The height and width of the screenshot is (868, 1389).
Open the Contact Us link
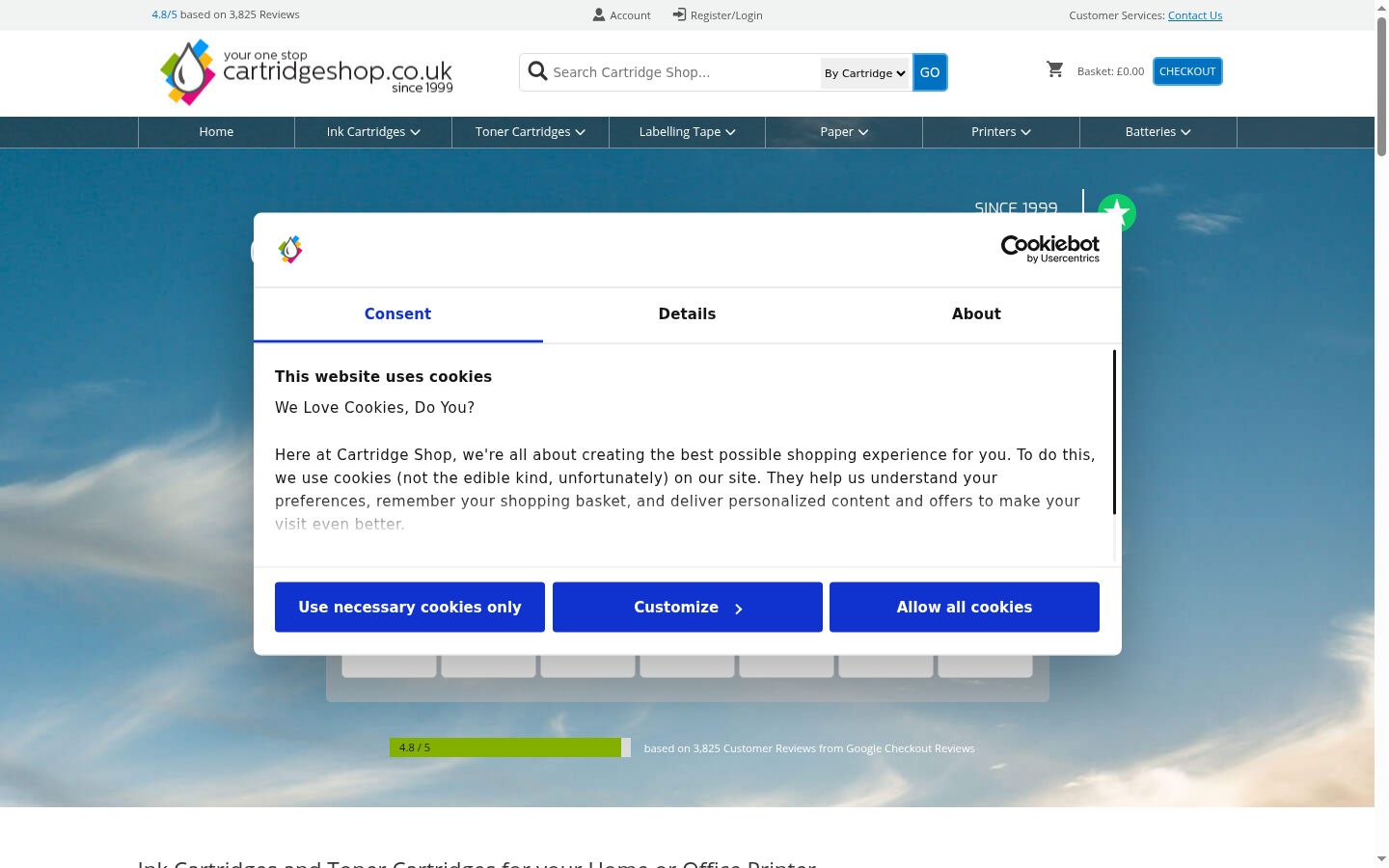[x=1195, y=15]
